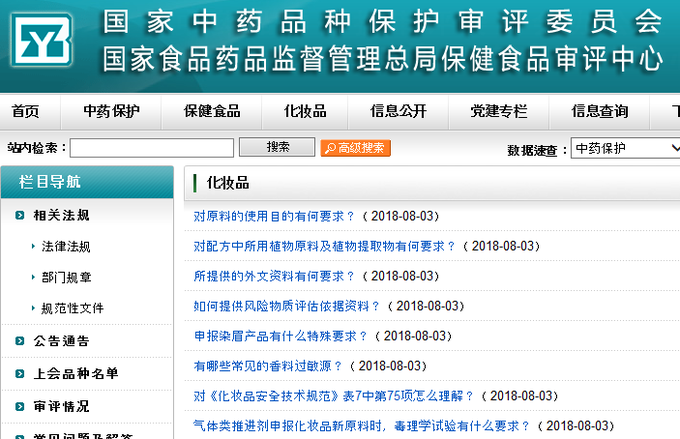Click arrow icon beside 相关法规
Viewport: 680px width, 439px height.
20,215
